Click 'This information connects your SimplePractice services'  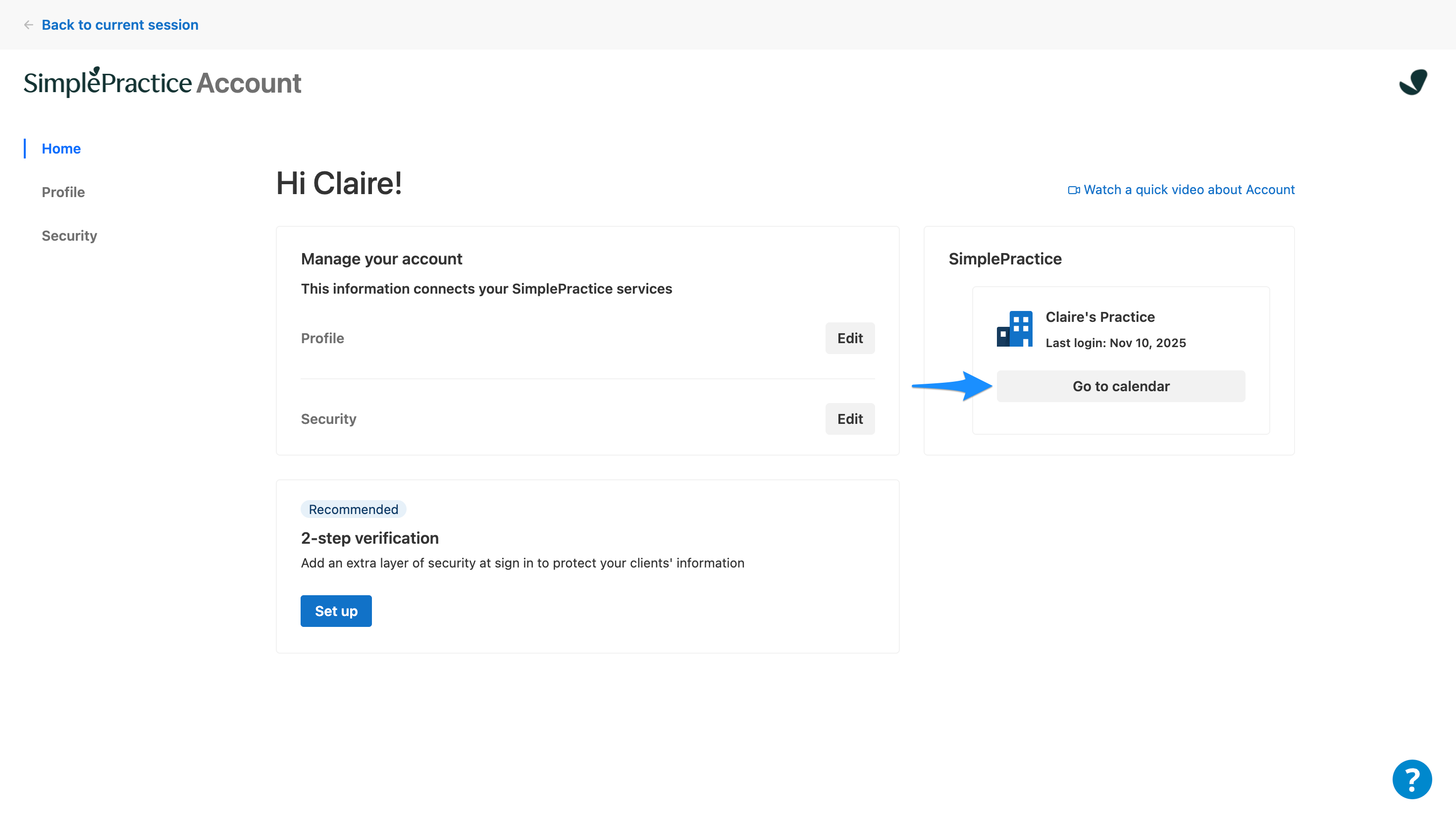tap(486, 289)
